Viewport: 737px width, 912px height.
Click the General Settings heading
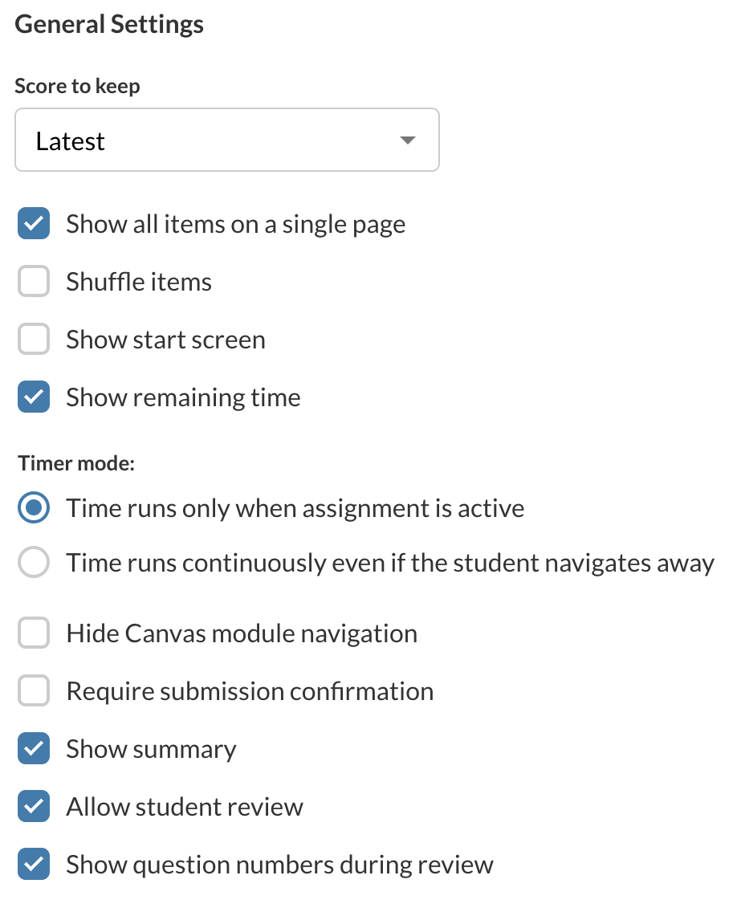108,23
